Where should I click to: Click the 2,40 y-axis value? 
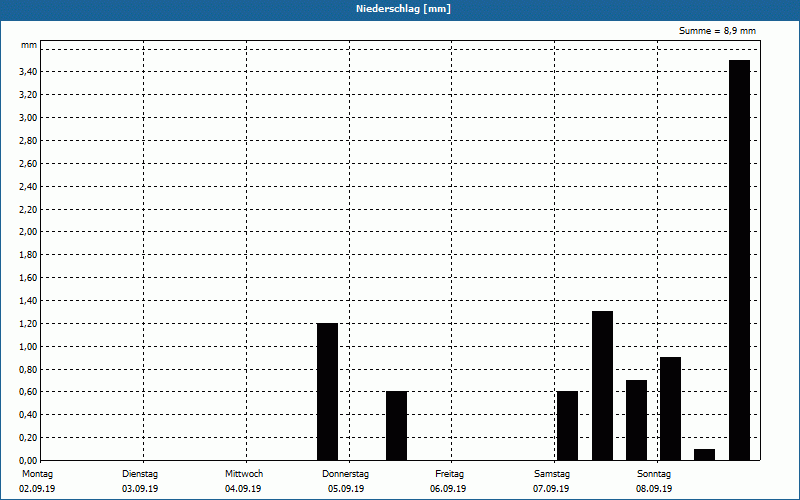coord(28,186)
